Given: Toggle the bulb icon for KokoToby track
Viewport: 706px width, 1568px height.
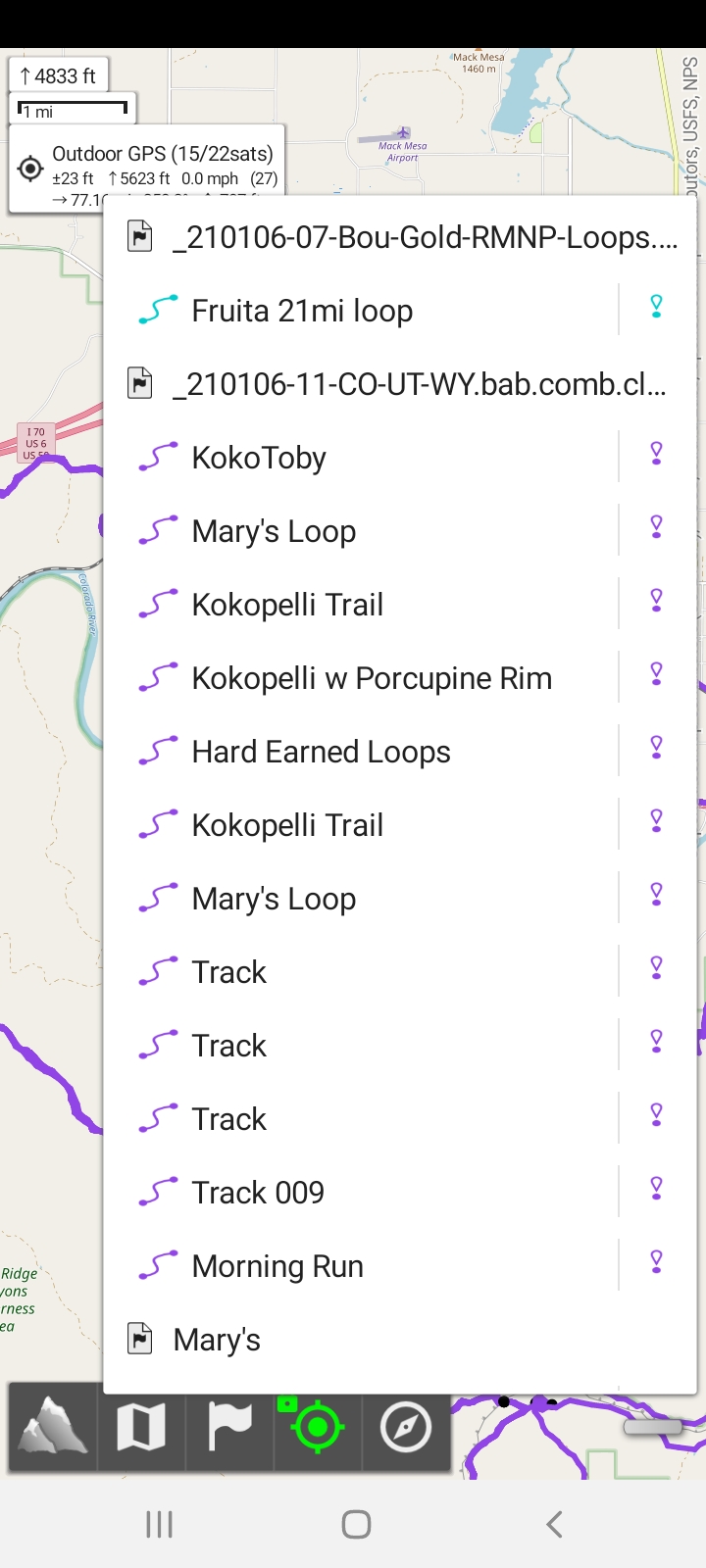Looking at the screenshot, I should point(656,456).
